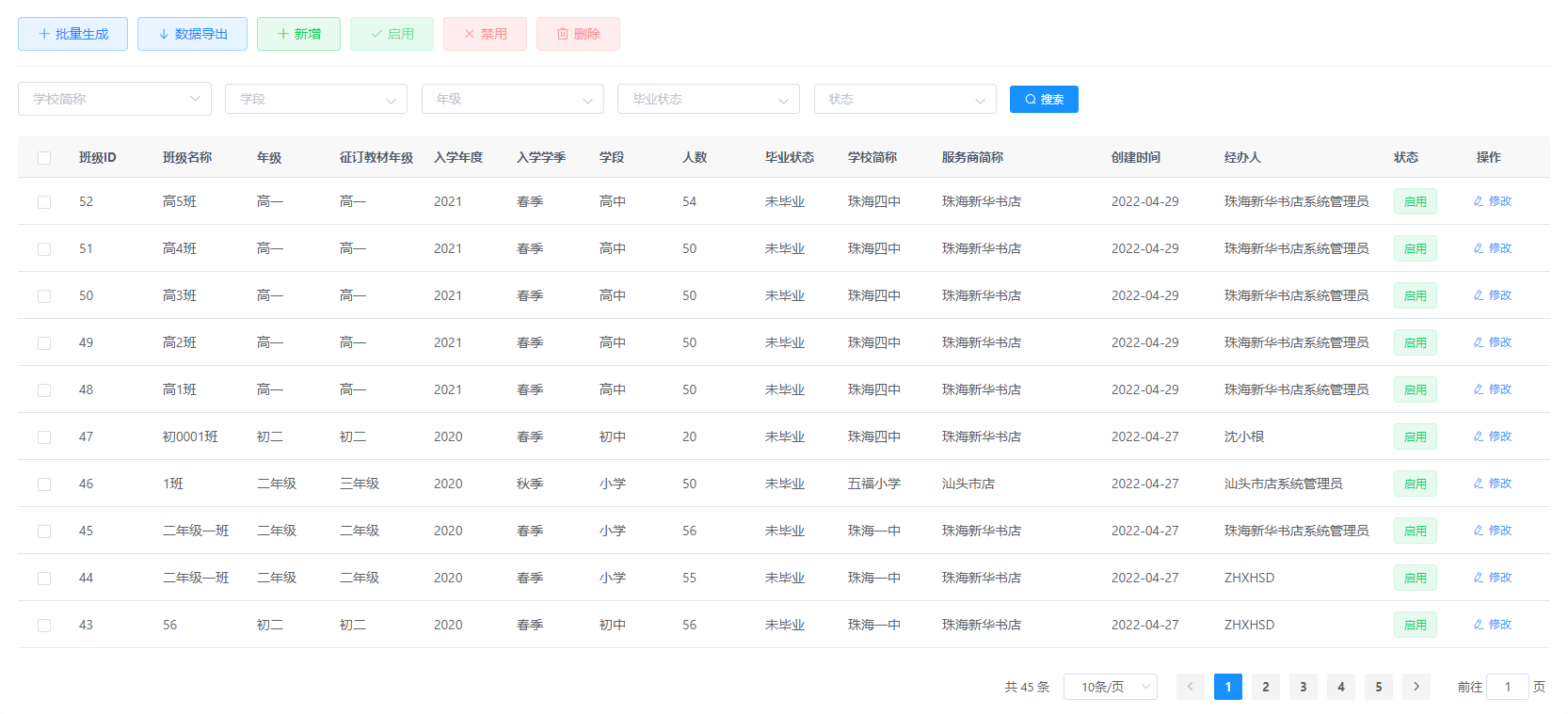This screenshot has width=1568, height=714.
Task: Click 修改 for class ID 45
Action: (x=1493, y=531)
